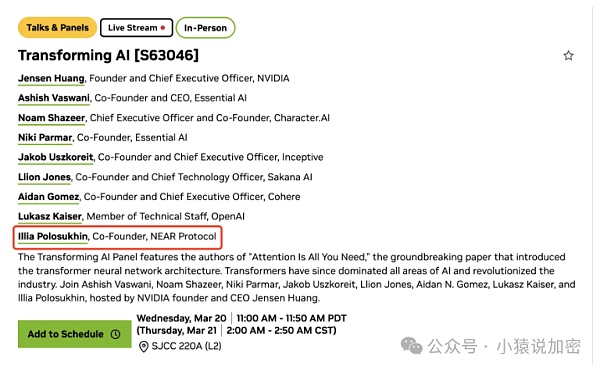Open Niki Parmar speaker link
The image size is (600, 370).
pos(45,138)
